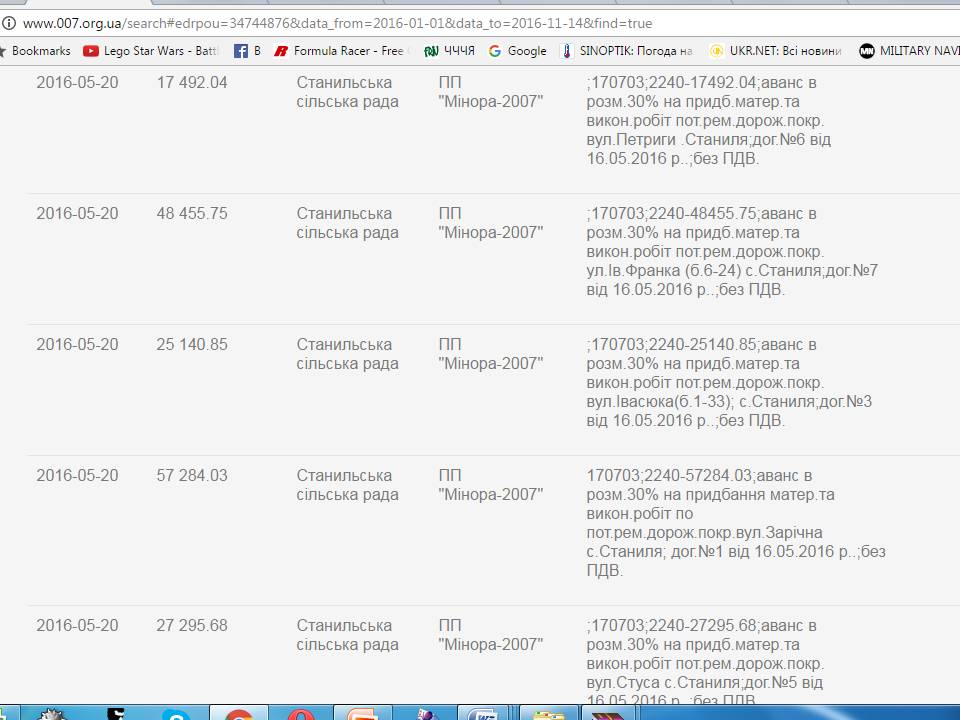The height and width of the screenshot is (720, 960).
Task: Open Skype from the taskbar
Action: [177, 714]
